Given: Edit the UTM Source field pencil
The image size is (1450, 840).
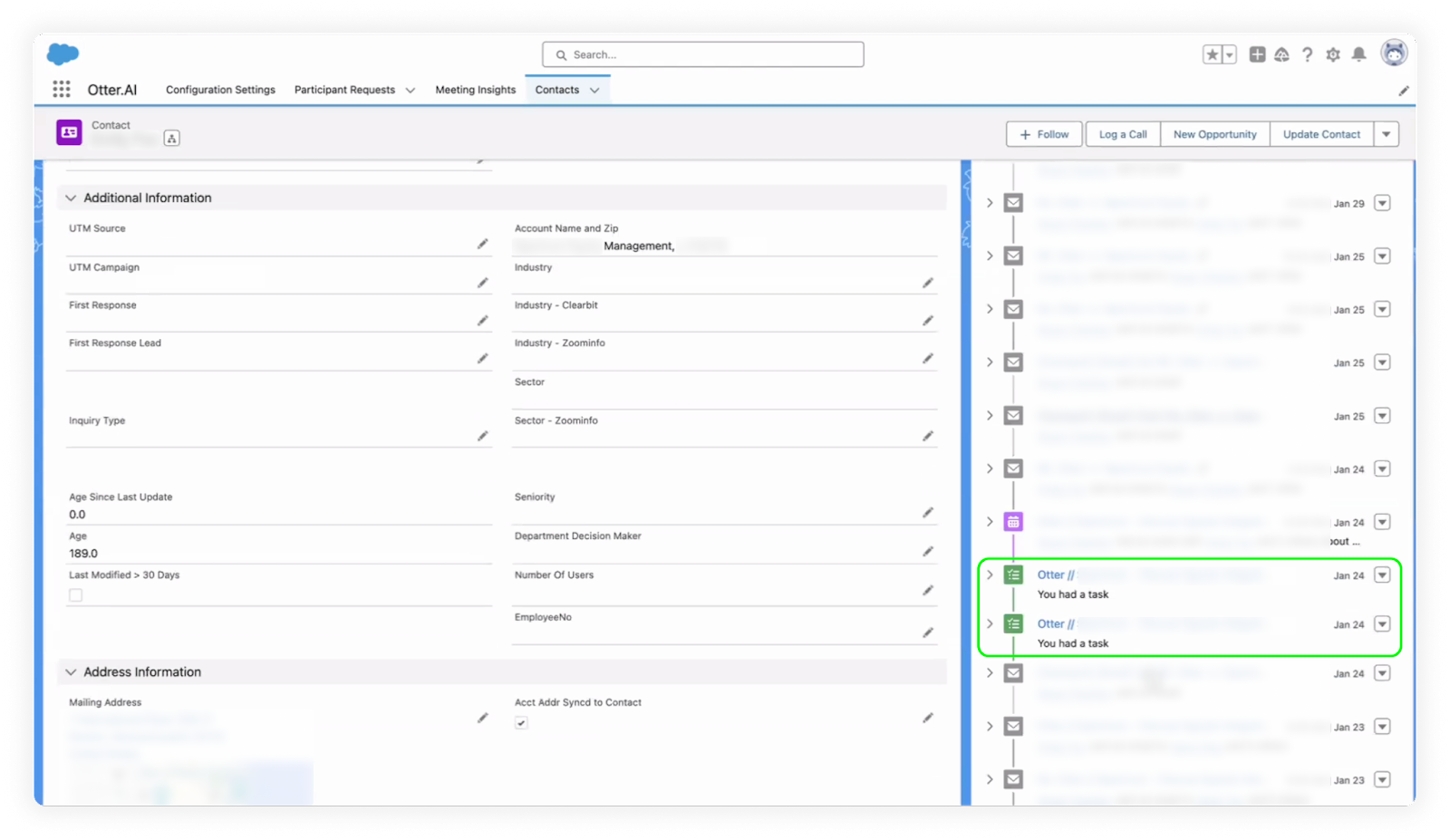Looking at the screenshot, I should 482,244.
